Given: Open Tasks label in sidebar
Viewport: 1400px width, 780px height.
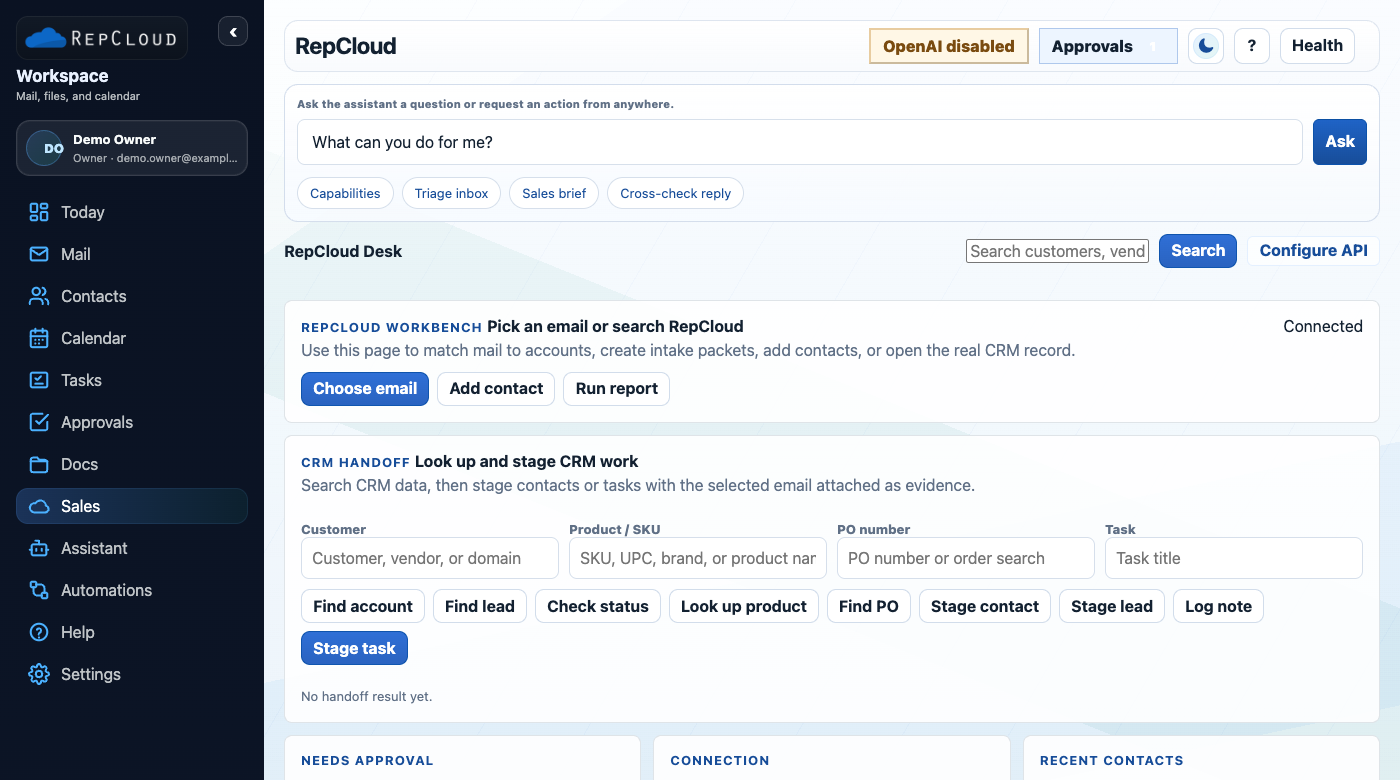Looking at the screenshot, I should 81,380.
